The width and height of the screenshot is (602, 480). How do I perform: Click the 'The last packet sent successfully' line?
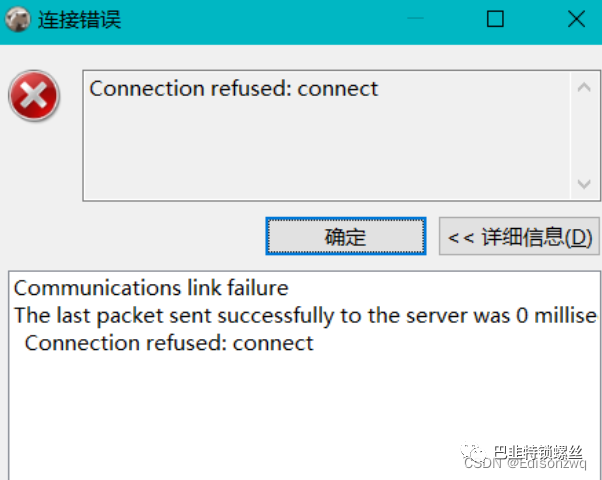306,316
